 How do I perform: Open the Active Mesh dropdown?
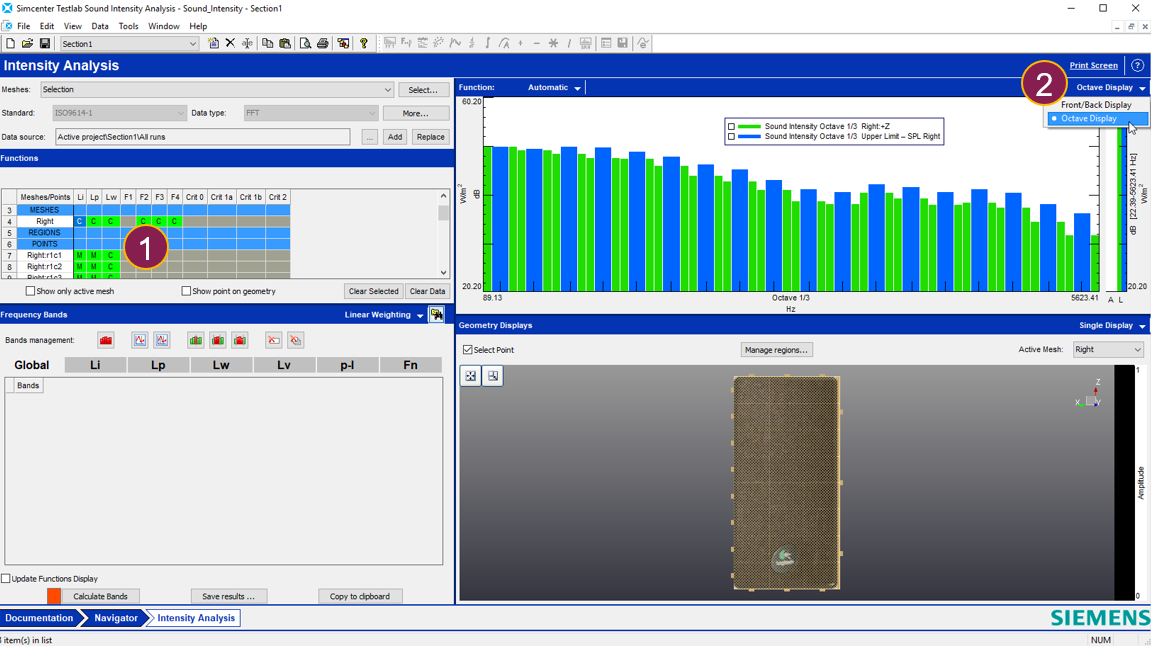tap(1107, 350)
